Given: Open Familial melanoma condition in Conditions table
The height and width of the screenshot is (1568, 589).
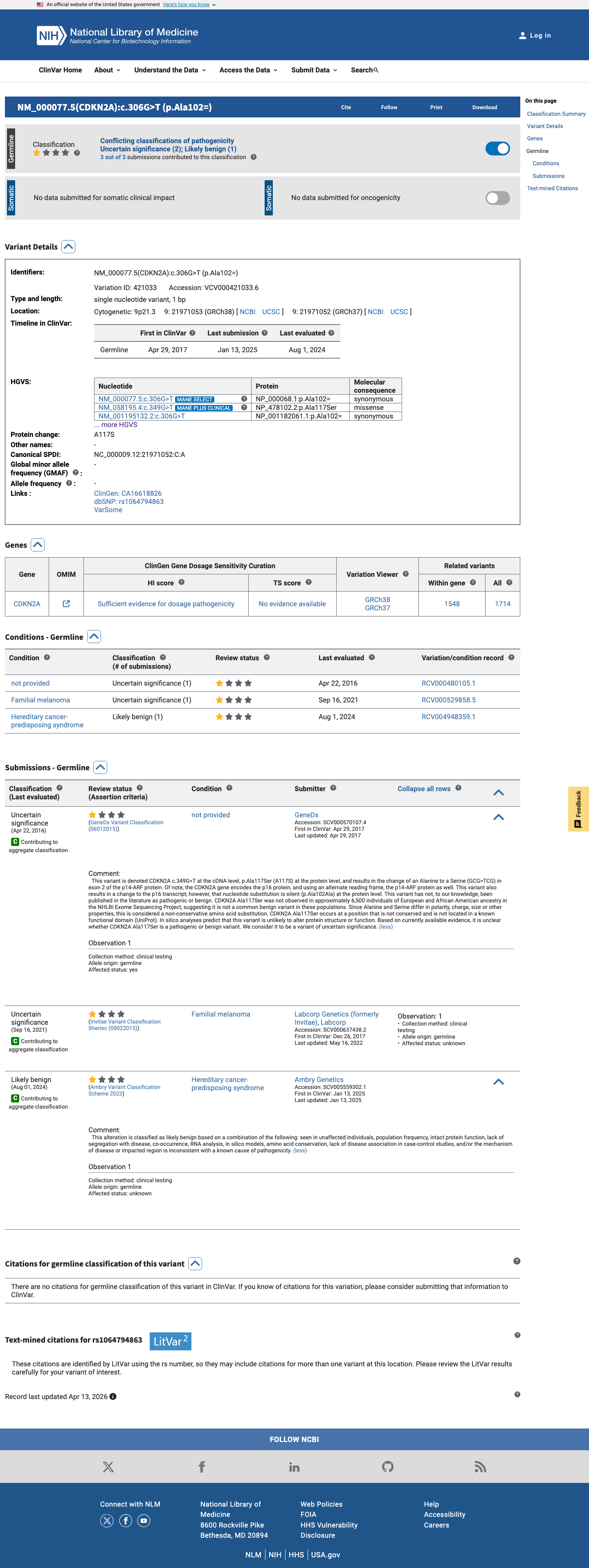Looking at the screenshot, I should coord(40,700).
